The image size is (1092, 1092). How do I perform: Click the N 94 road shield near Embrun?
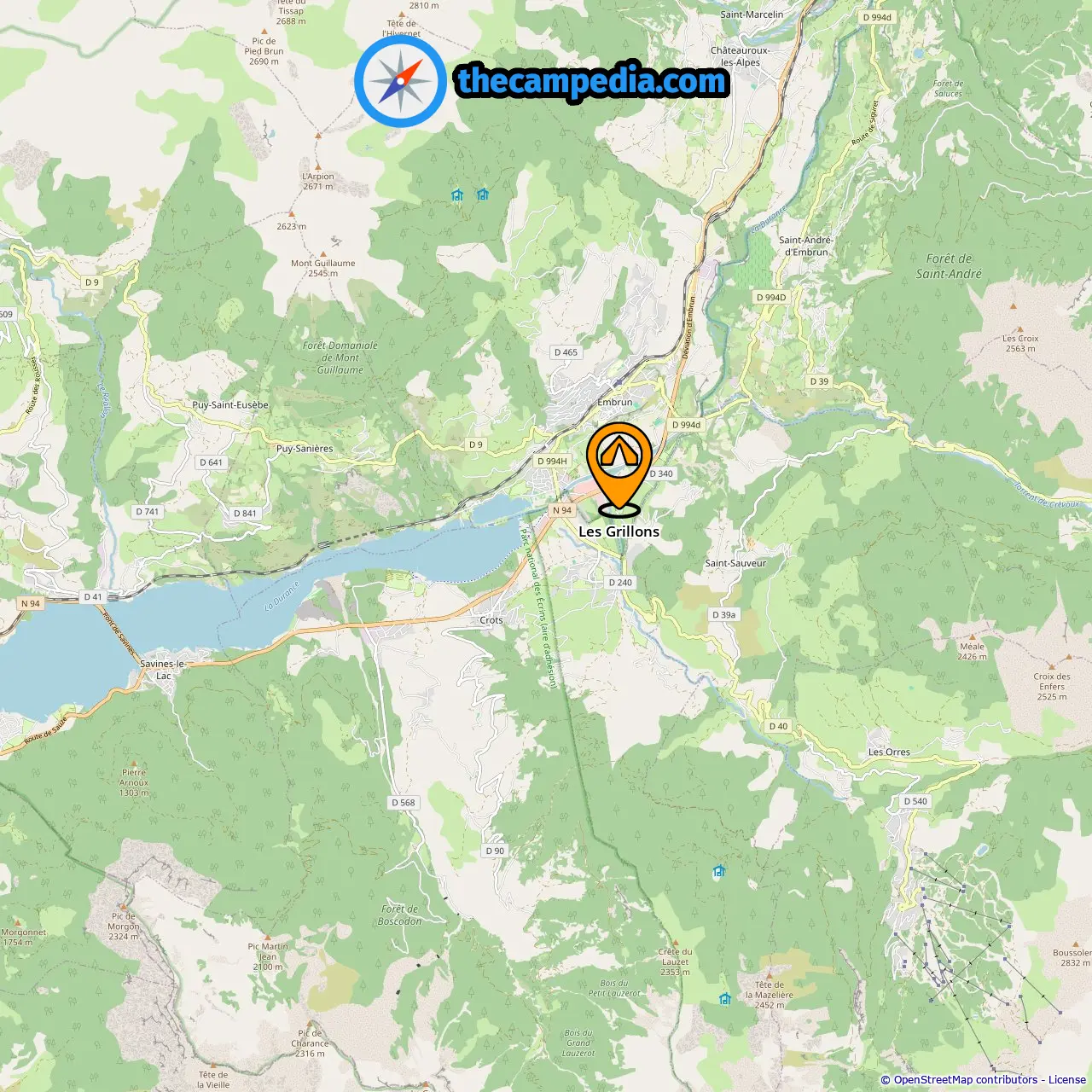tap(562, 510)
